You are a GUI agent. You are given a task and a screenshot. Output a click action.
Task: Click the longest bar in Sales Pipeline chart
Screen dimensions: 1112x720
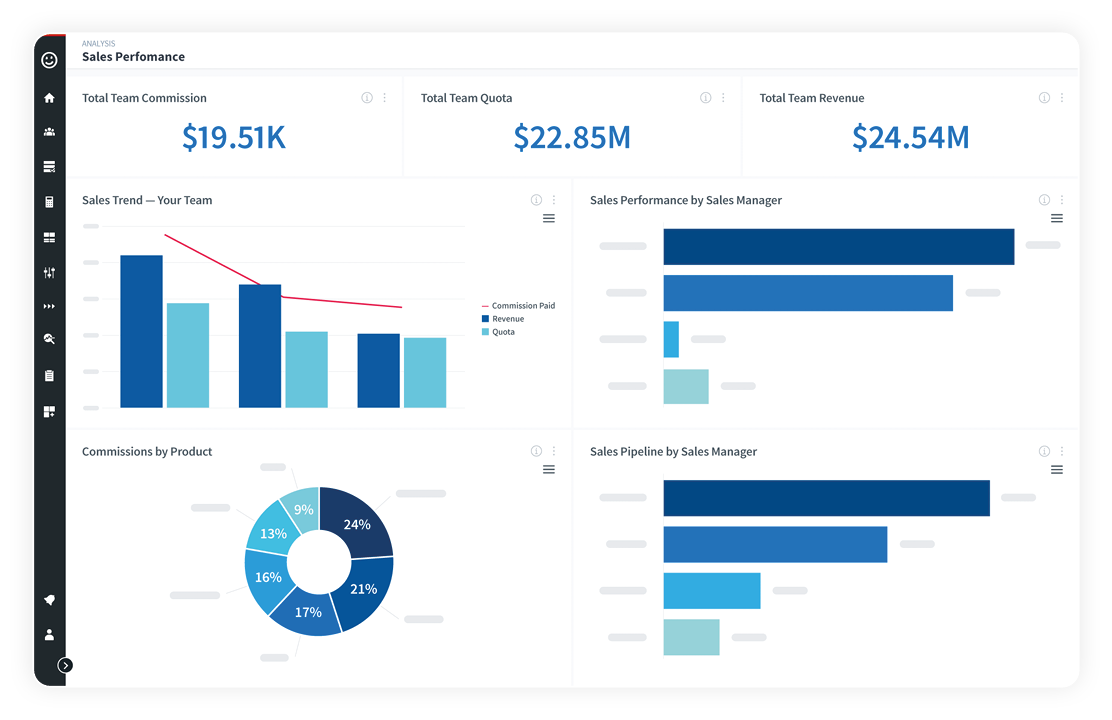[x=827, y=498]
